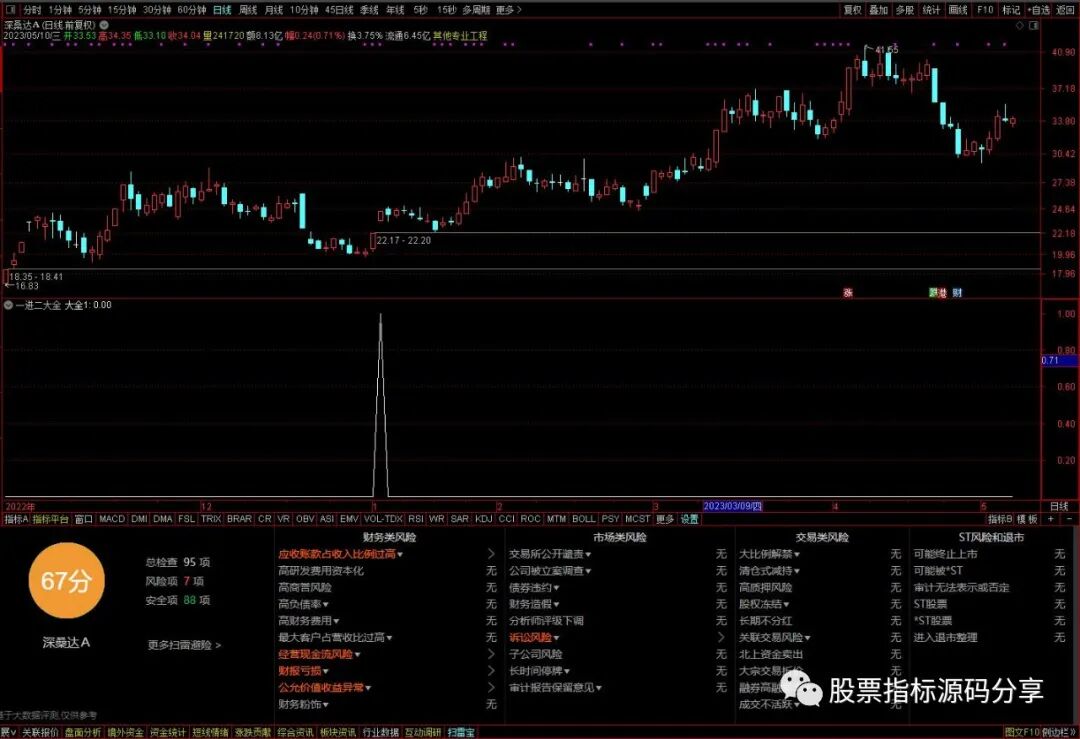The height and width of the screenshot is (739, 1080).
Task: Select the BOLL indicator
Action: coord(583,519)
